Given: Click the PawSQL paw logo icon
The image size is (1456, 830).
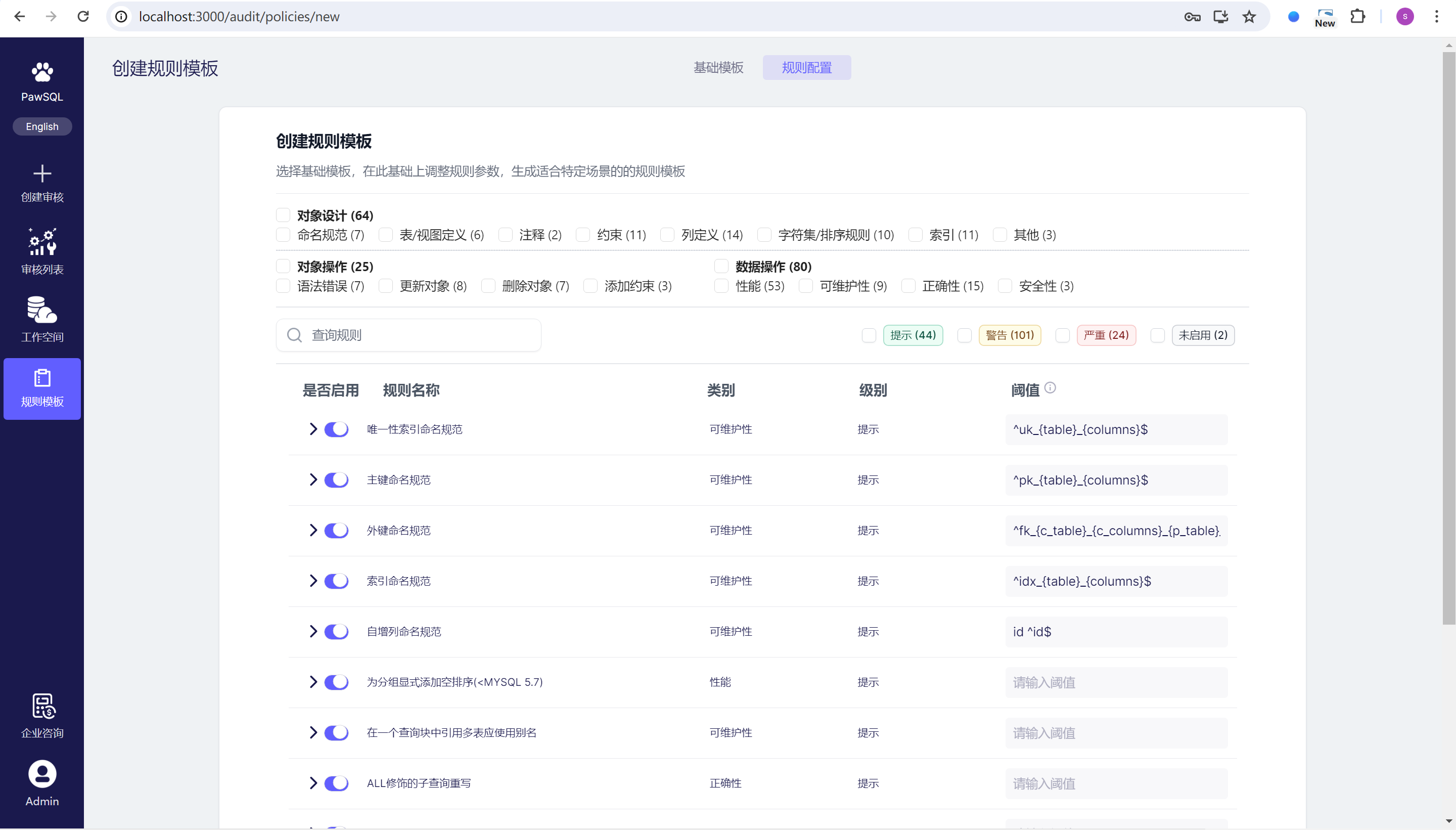Looking at the screenshot, I should coord(42,72).
